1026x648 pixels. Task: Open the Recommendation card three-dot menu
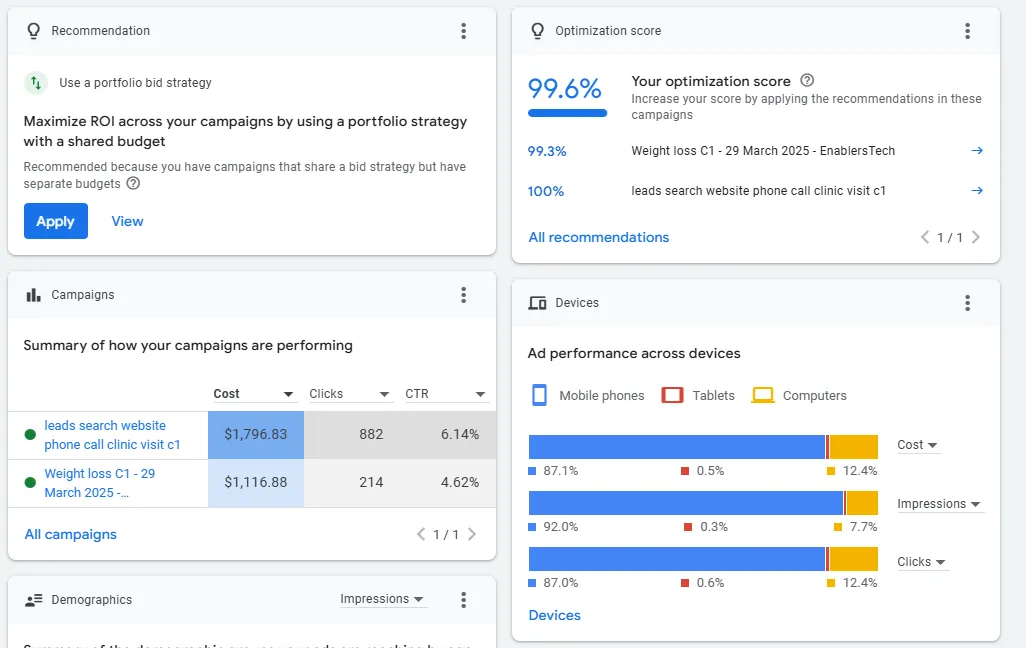point(463,31)
